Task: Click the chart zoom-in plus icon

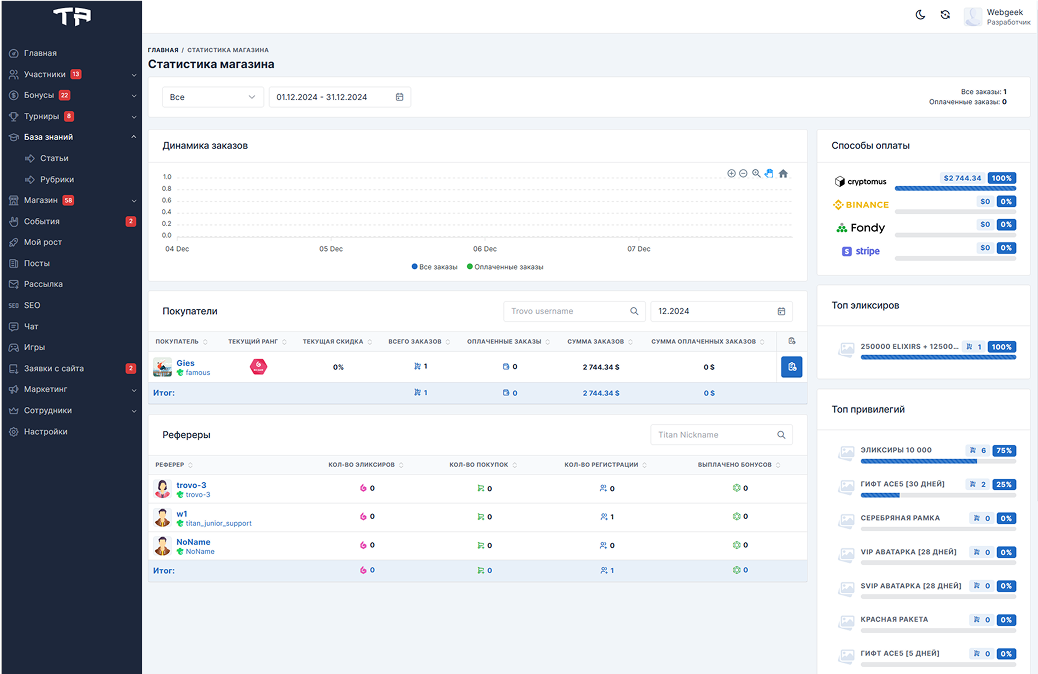Action: [731, 174]
